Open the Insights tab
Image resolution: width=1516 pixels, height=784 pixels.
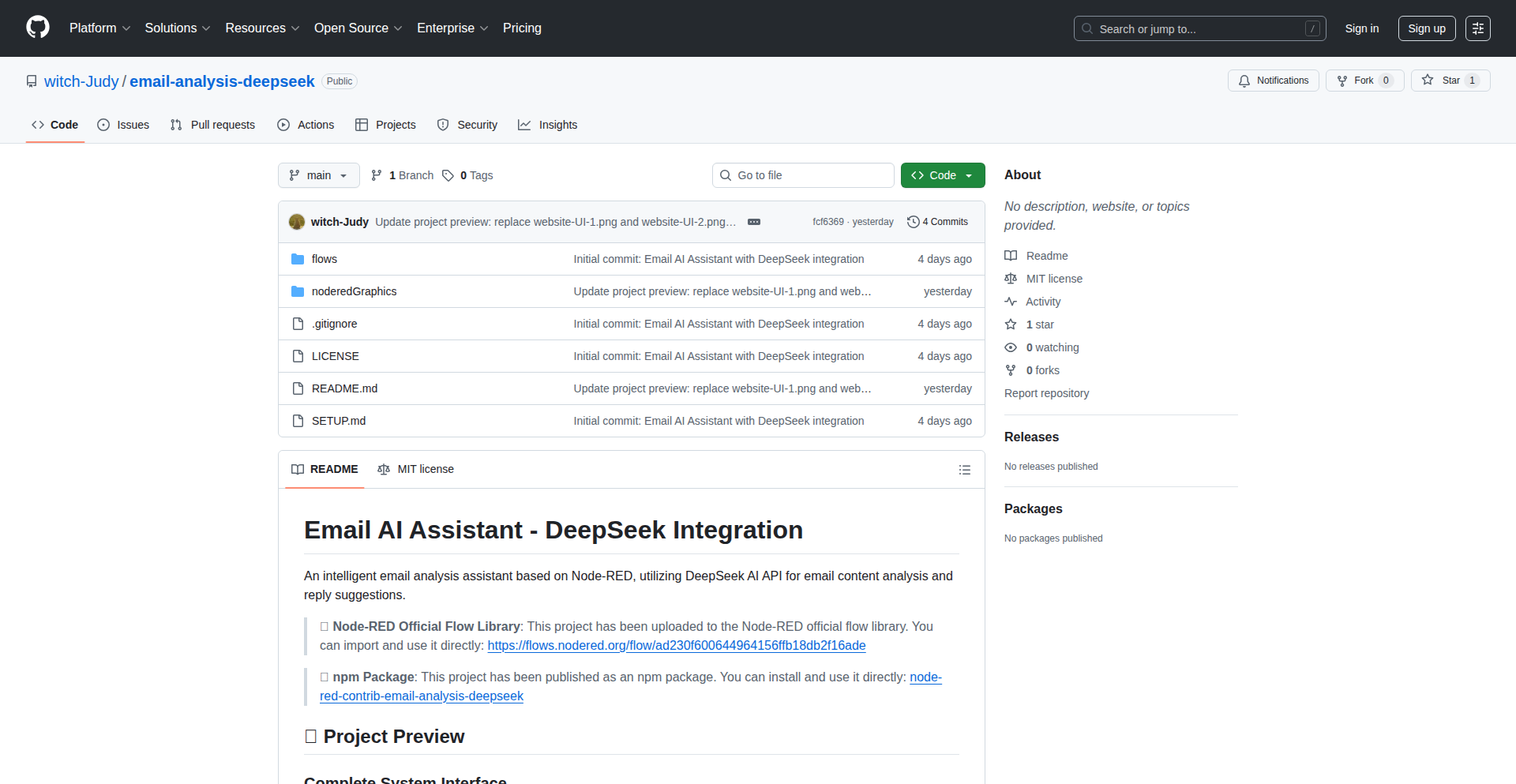pos(548,125)
